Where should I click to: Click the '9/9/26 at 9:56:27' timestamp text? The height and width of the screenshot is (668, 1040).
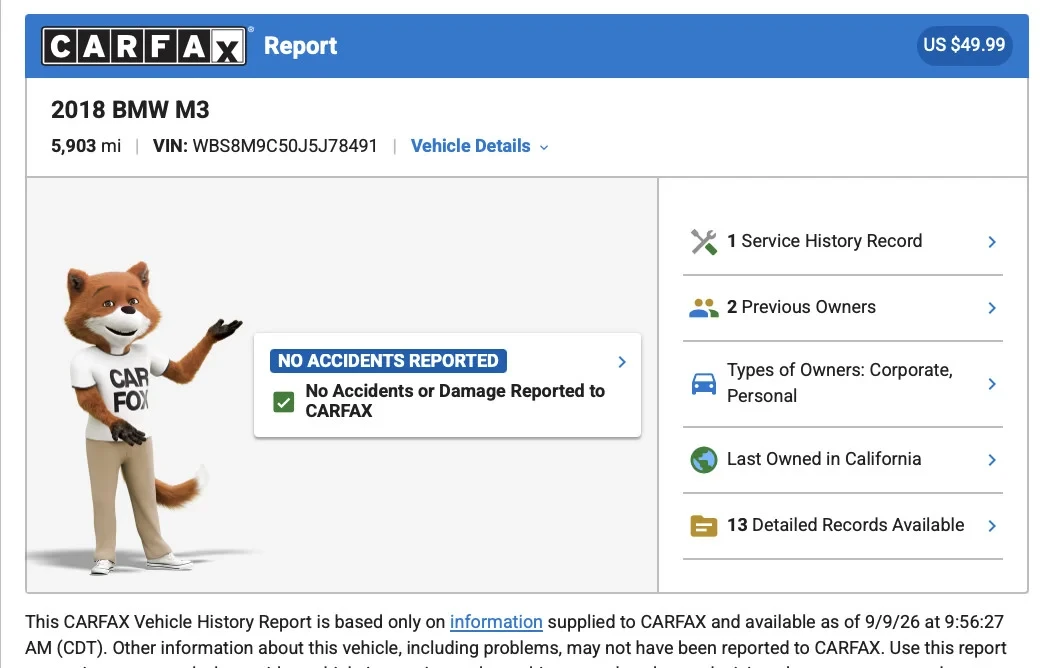[934, 622]
